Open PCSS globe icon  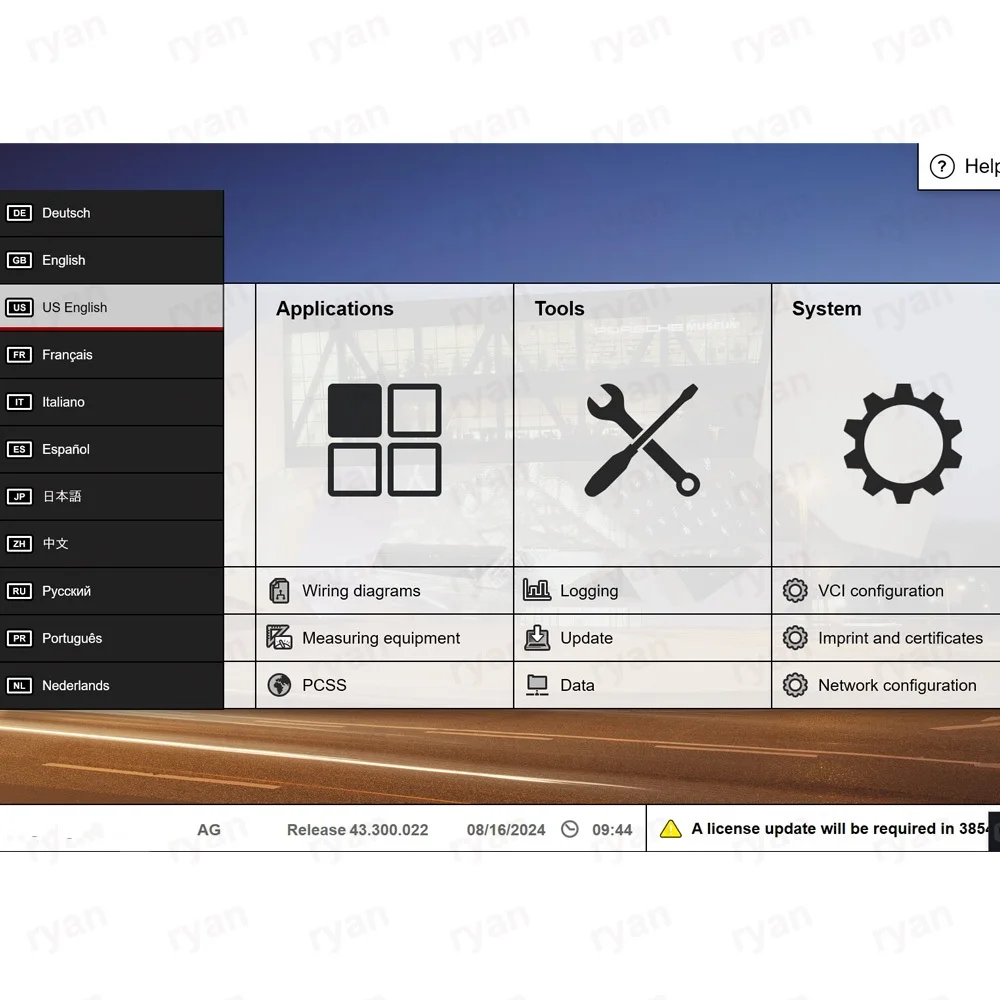click(280, 685)
